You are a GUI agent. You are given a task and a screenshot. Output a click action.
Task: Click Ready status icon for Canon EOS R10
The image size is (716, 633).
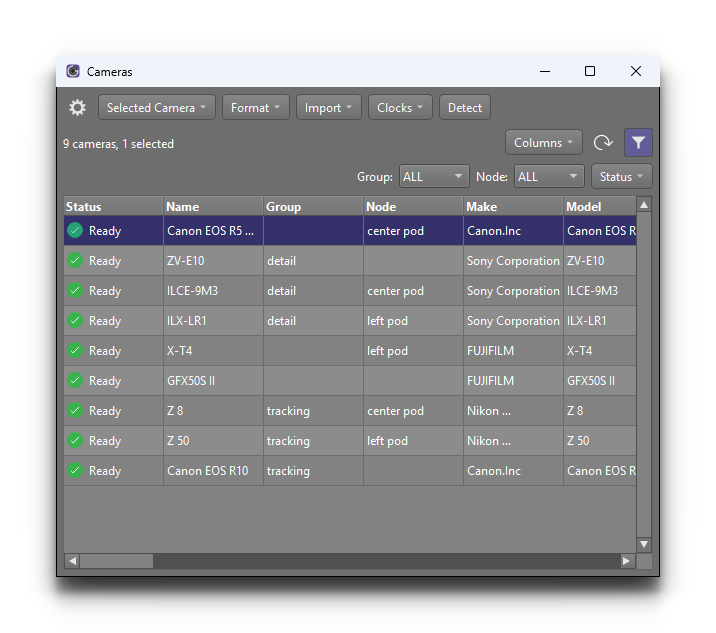75,470
